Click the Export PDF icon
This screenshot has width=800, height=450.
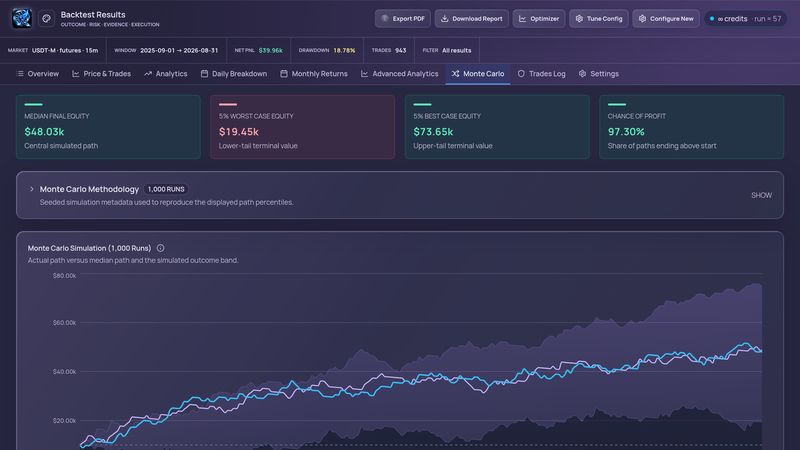tap(385, 18)
